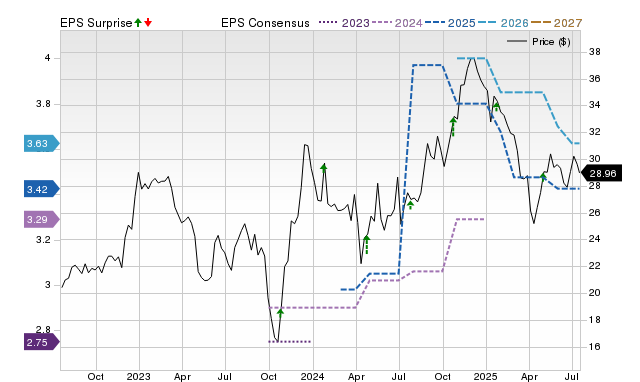Select the 2023 consensus legend entry
Viewport: 640px width, 382px height.
pos(344,23)
